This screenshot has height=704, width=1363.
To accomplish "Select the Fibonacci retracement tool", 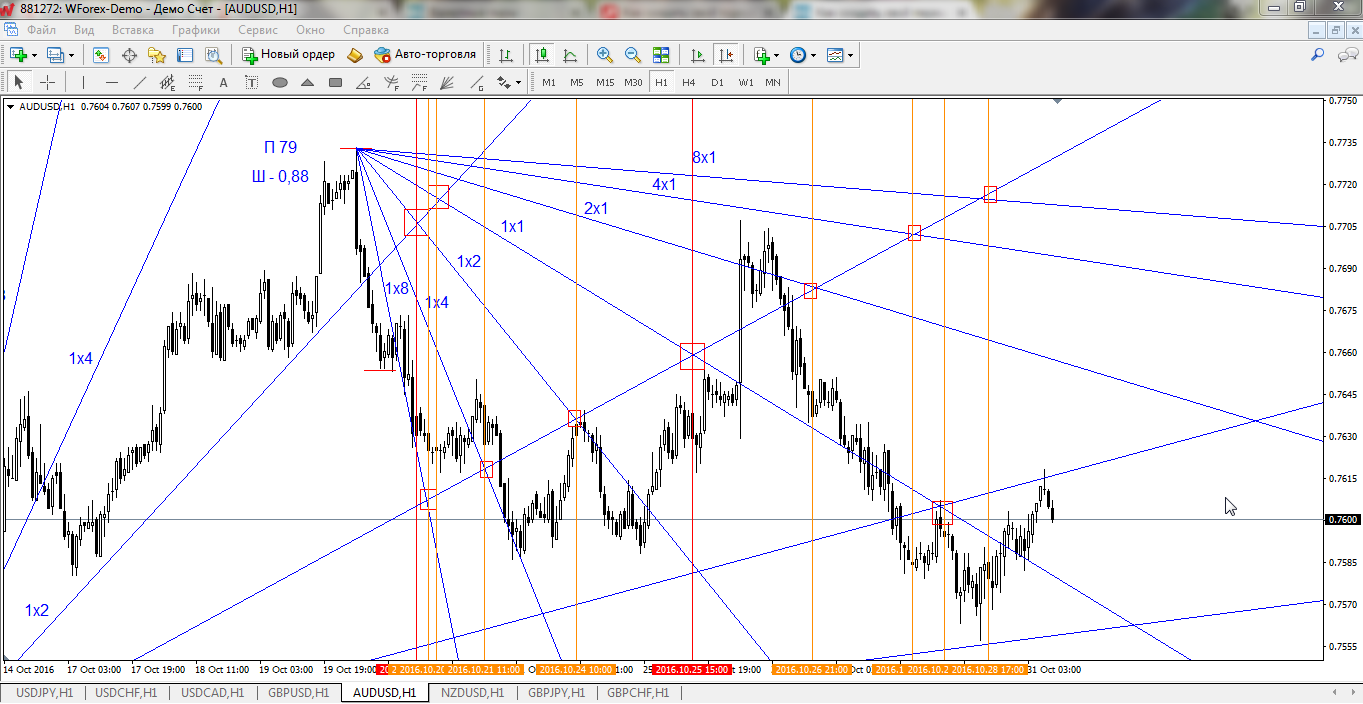I will (196, 82).
